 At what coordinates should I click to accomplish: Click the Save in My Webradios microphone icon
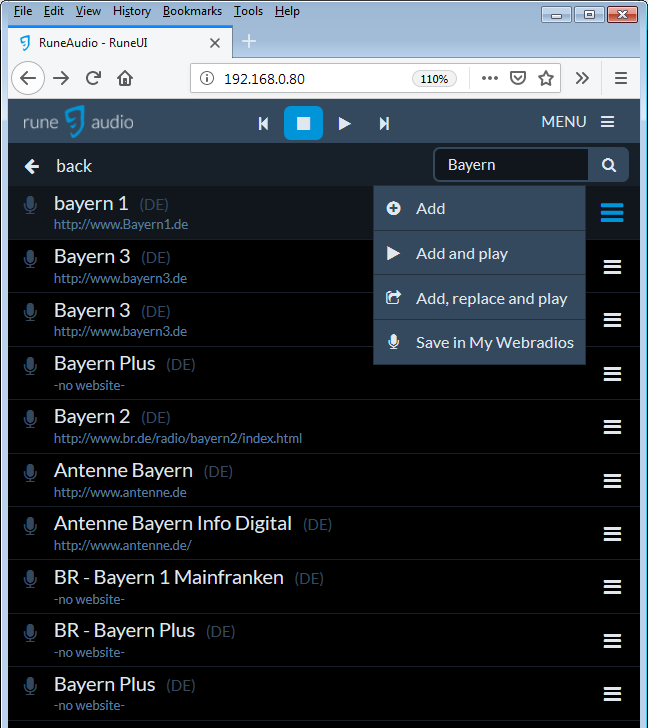tap(393, 342)
